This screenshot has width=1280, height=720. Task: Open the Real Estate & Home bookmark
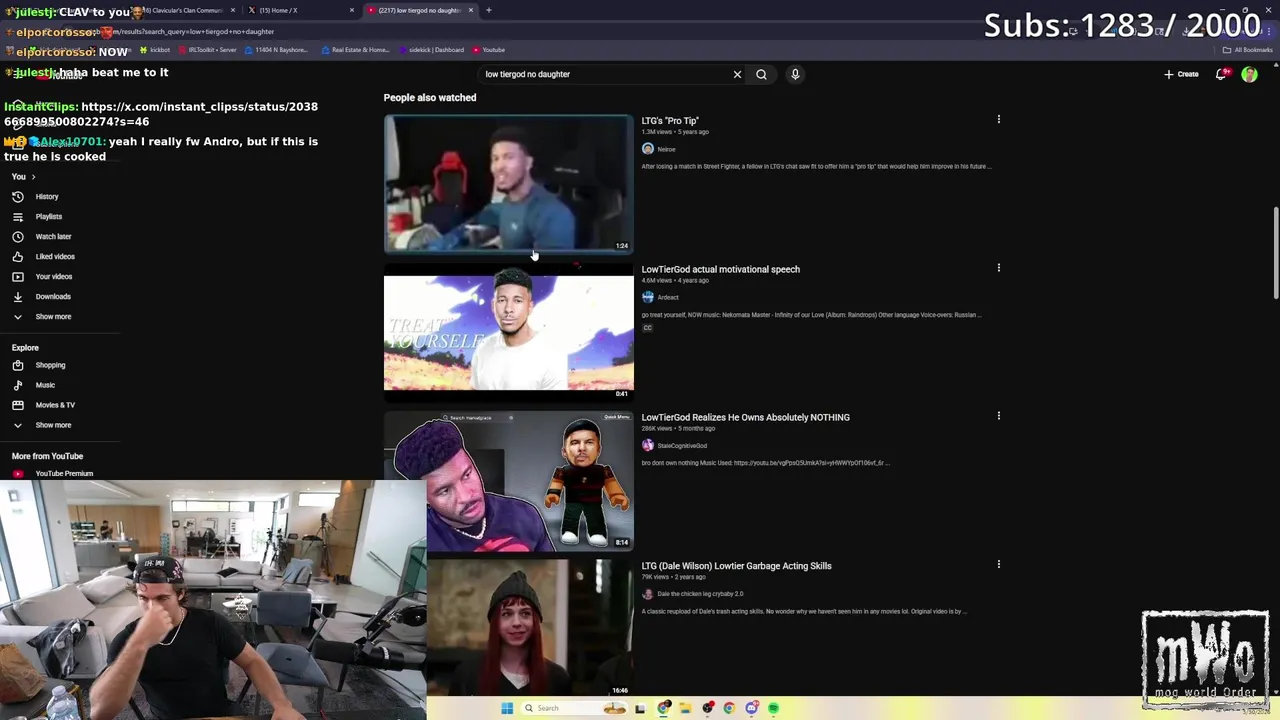pyautogui.click(x=355, y=50)
